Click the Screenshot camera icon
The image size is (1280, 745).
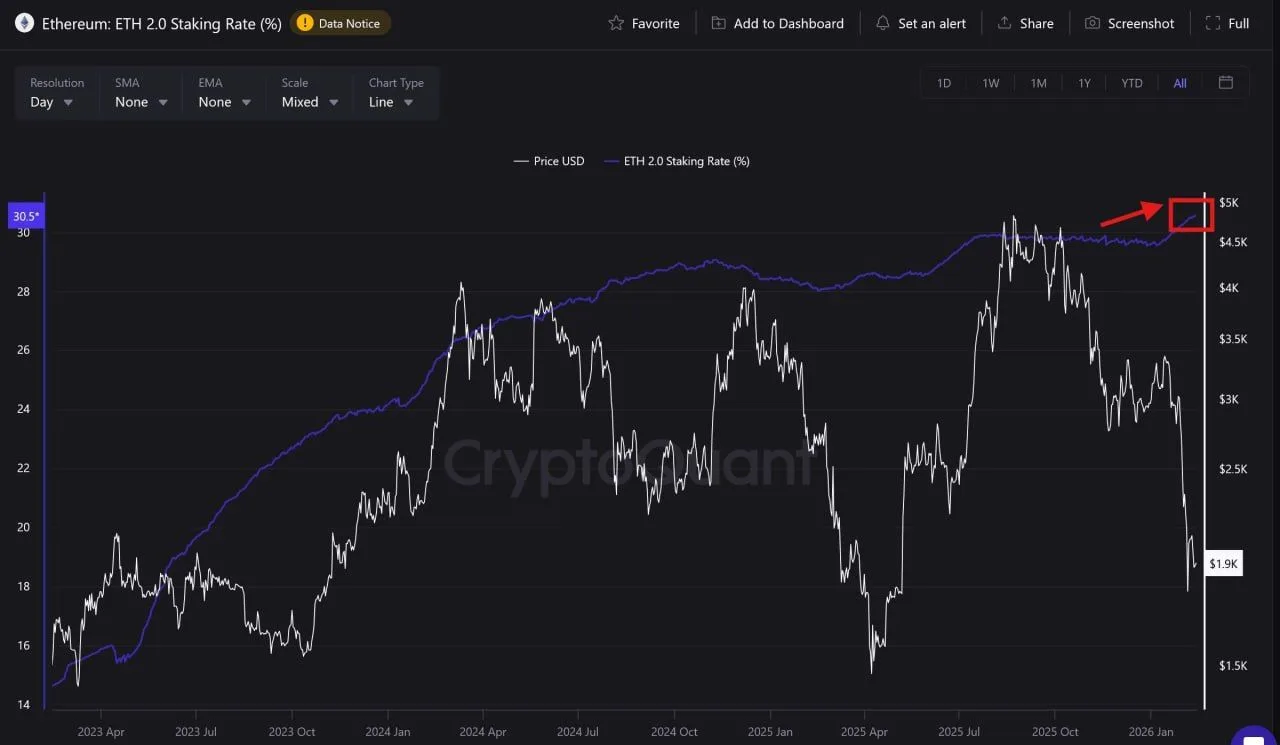click(1091, 22)
